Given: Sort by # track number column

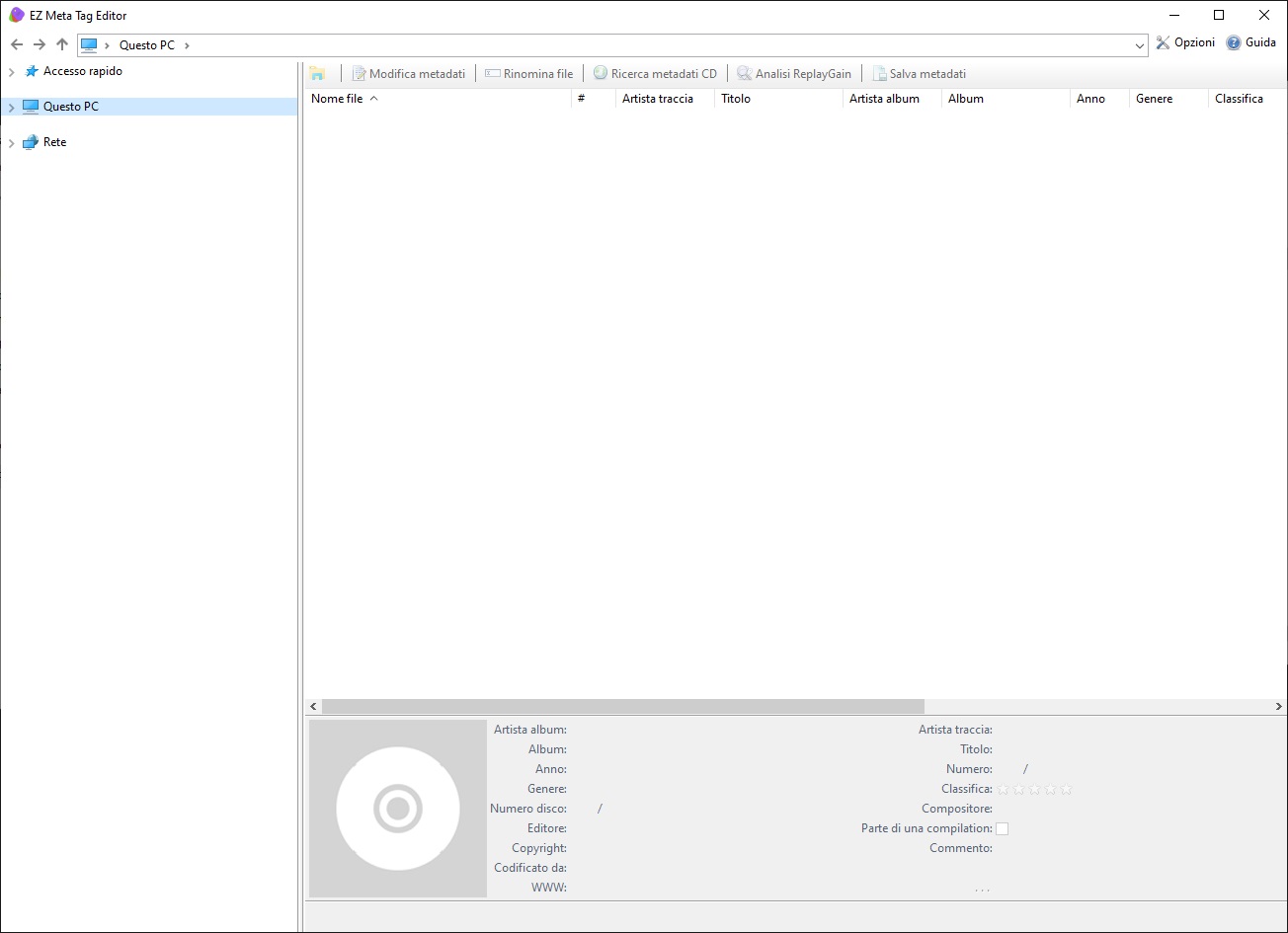Looking at the screenshot, I should click(594, 99).
